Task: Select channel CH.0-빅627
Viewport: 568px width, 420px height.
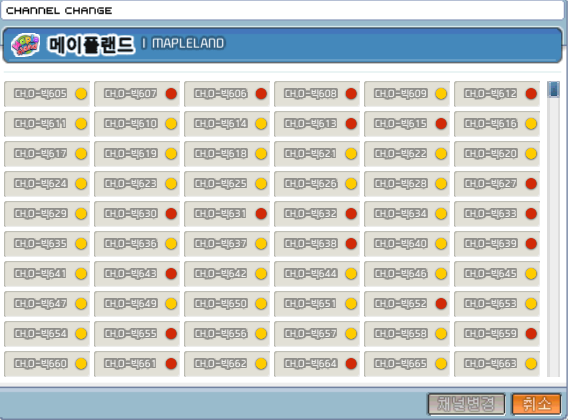Action: coord(497,184)
